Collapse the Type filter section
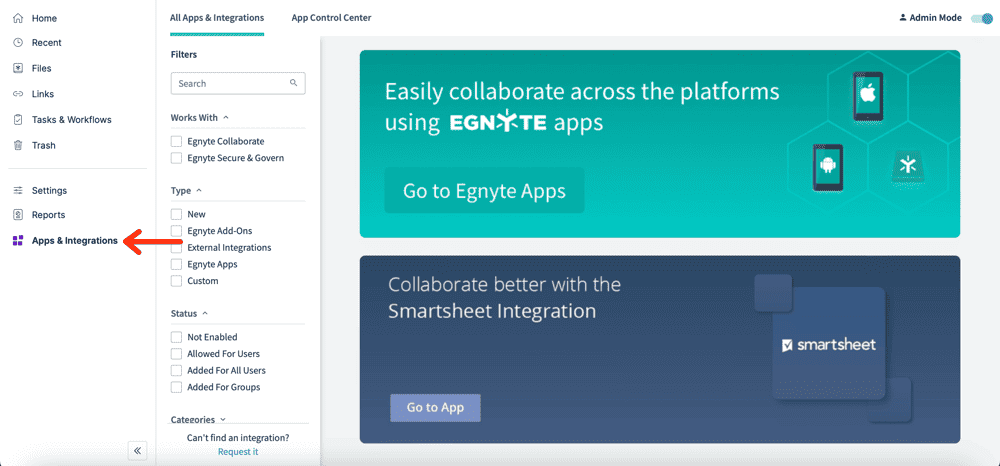The width and height of the screenshot is (1000, 466). pyautogui.click(x=199, y=191)
